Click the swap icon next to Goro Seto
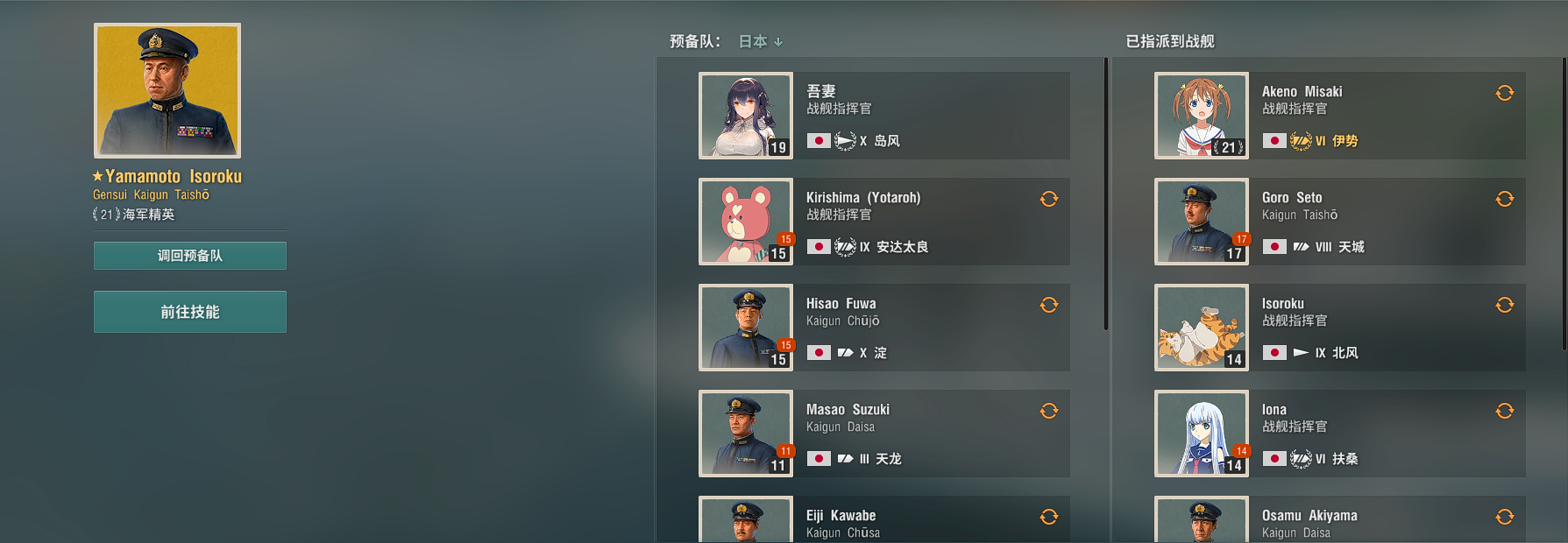Screen dimensions: 1568x543 coord(1504,199)
